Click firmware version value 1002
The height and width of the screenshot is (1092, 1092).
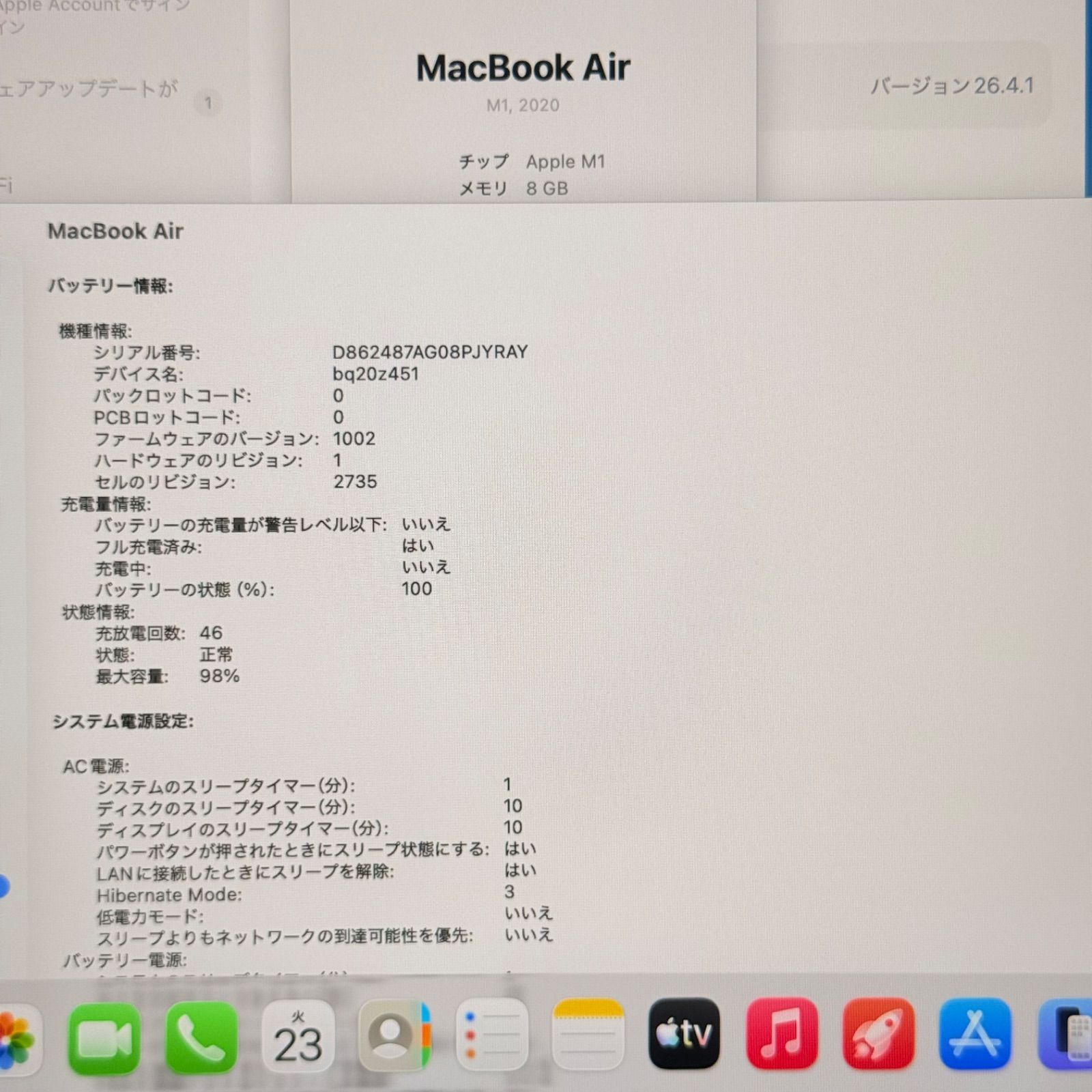tap(354, 439)
